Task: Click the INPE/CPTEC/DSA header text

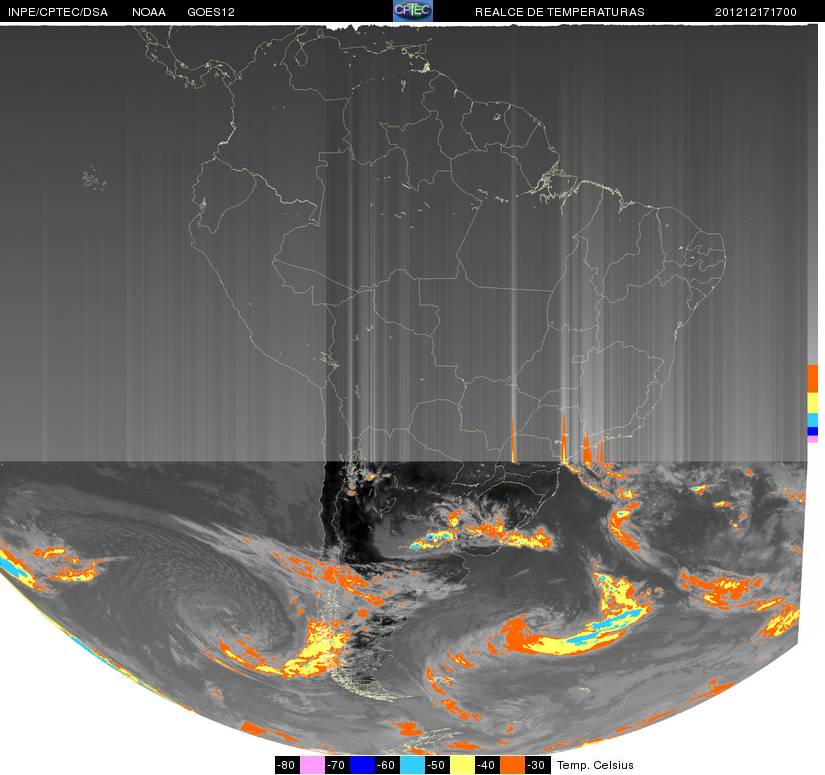Action: (58, 12)
